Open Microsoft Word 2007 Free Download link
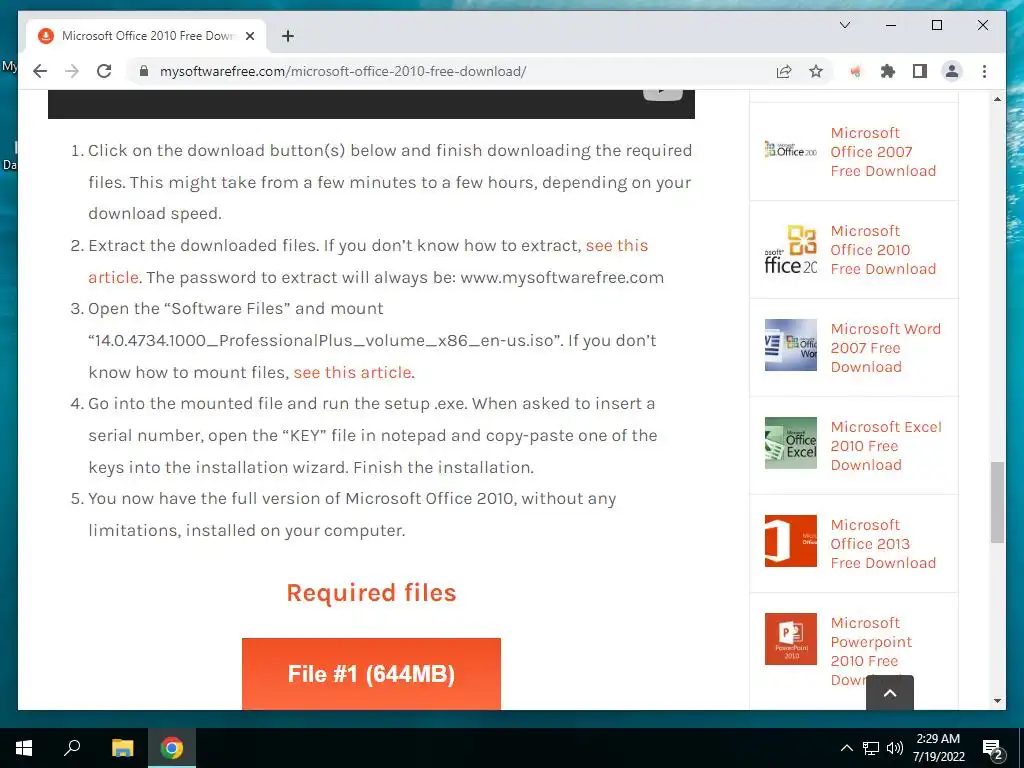Screen dimensions: 1024x768 click(x=886, y=347)
